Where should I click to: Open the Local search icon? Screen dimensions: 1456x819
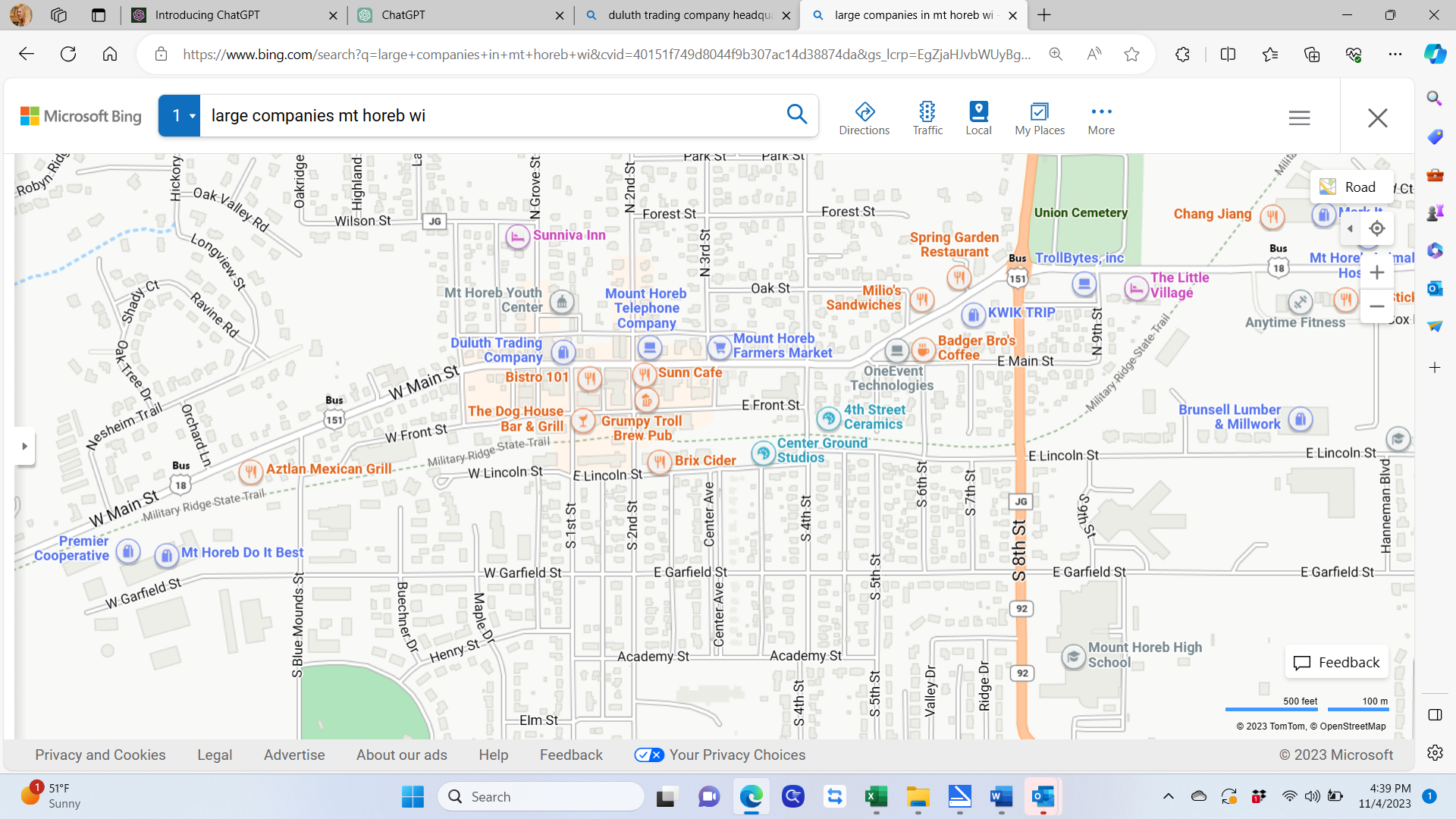click(978, 118)
